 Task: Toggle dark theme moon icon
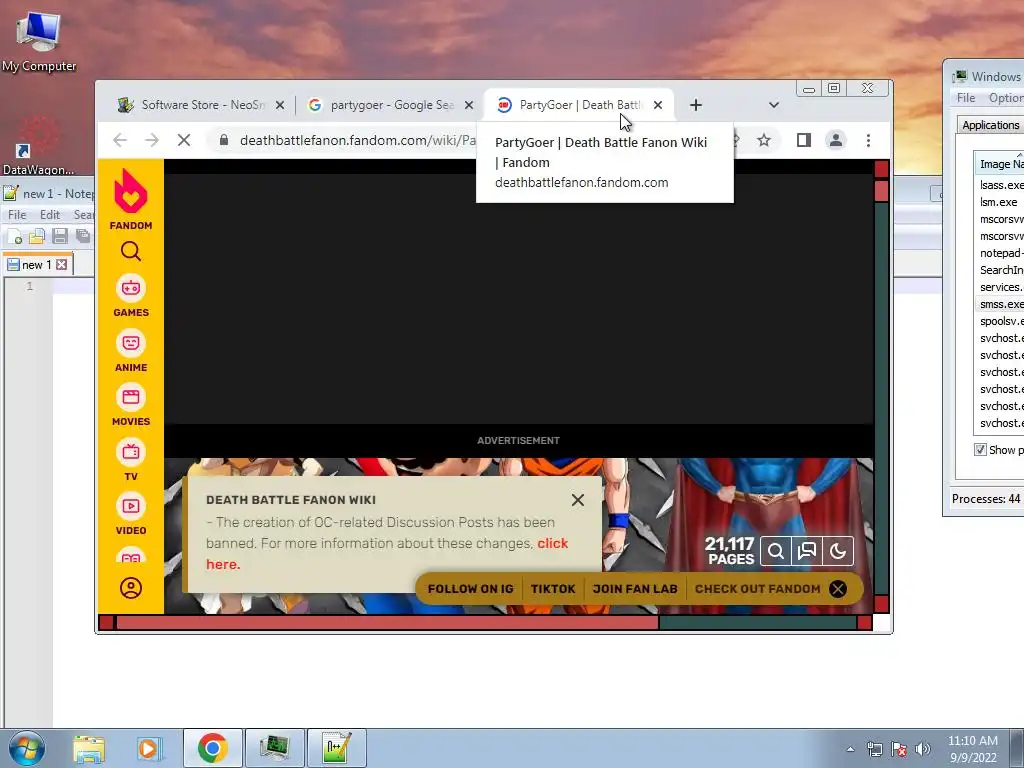[x=838, y=551]
